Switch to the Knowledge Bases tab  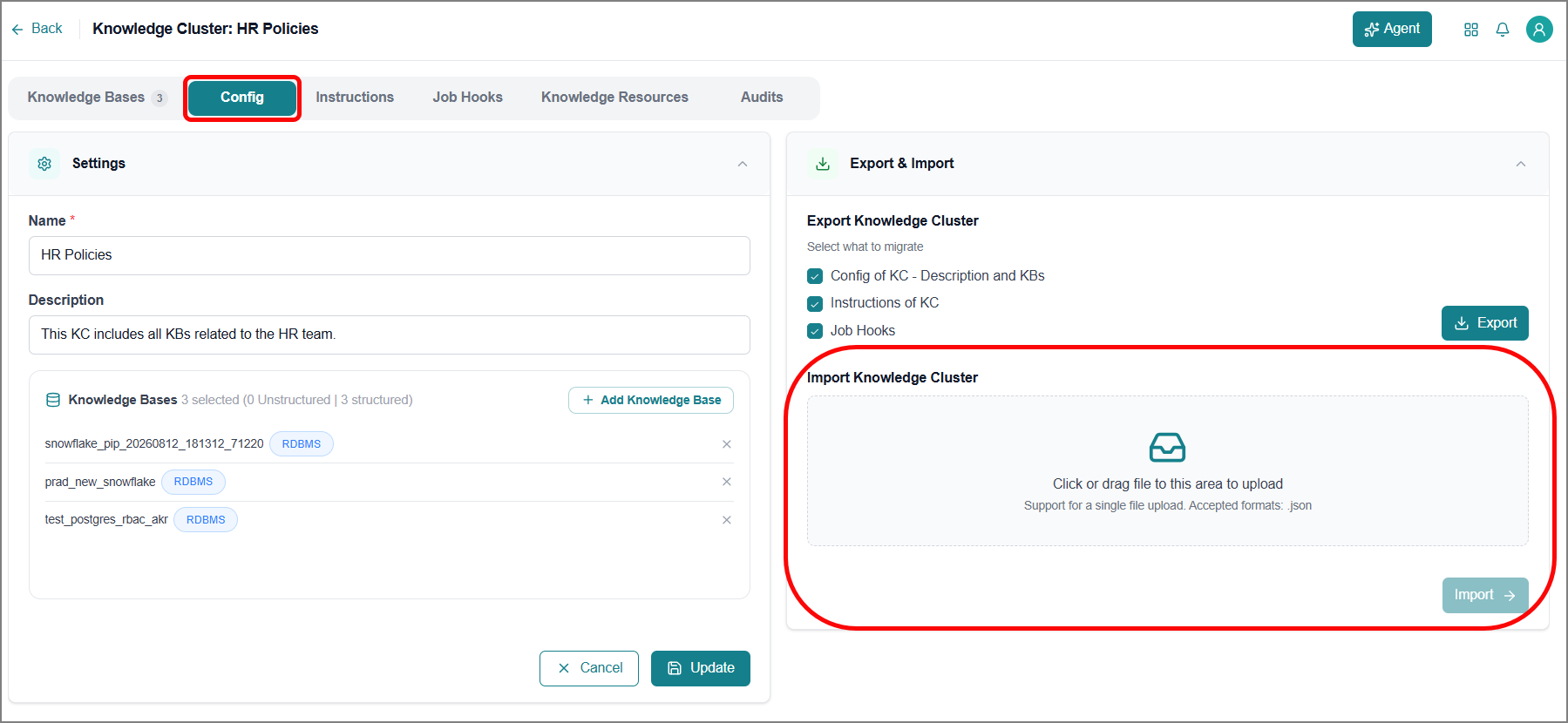point(96,98)
